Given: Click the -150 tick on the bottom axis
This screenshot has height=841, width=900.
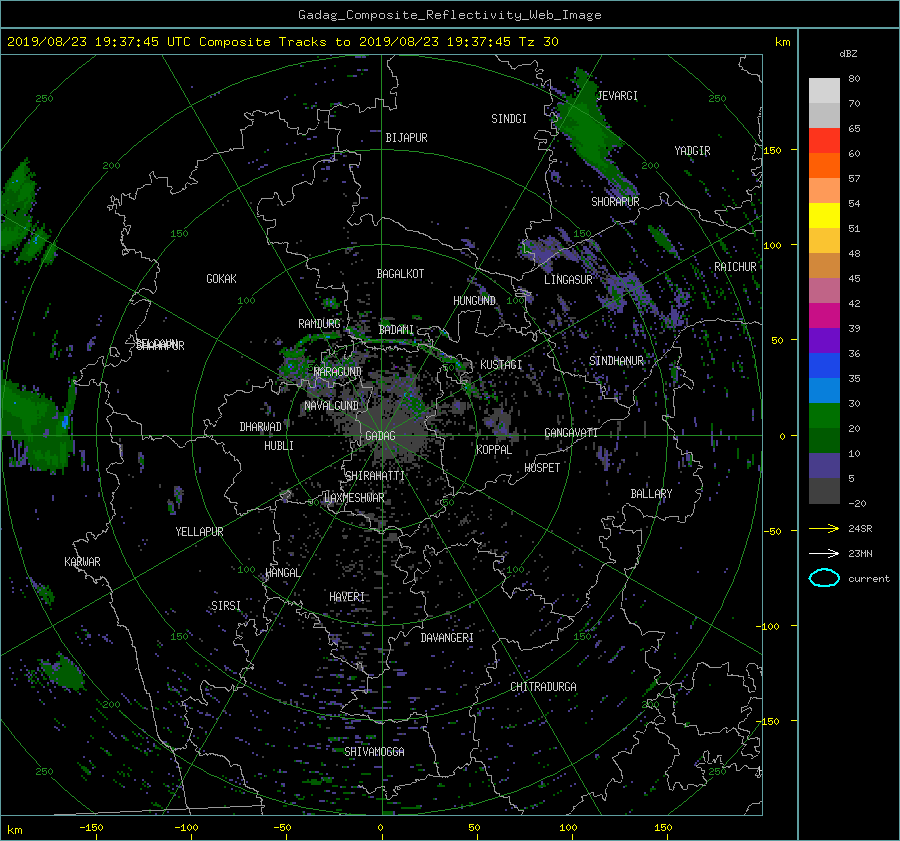Looking at the screenshot, I should [91, 827].
